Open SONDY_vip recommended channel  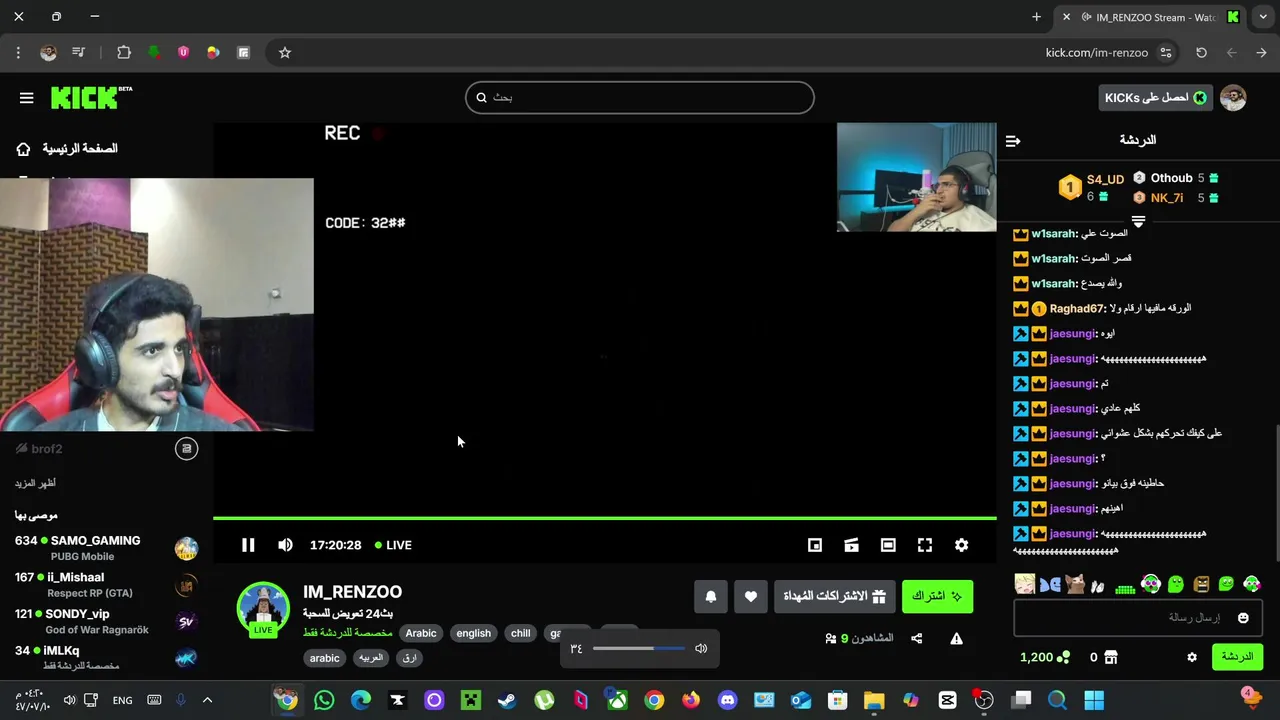106,621
